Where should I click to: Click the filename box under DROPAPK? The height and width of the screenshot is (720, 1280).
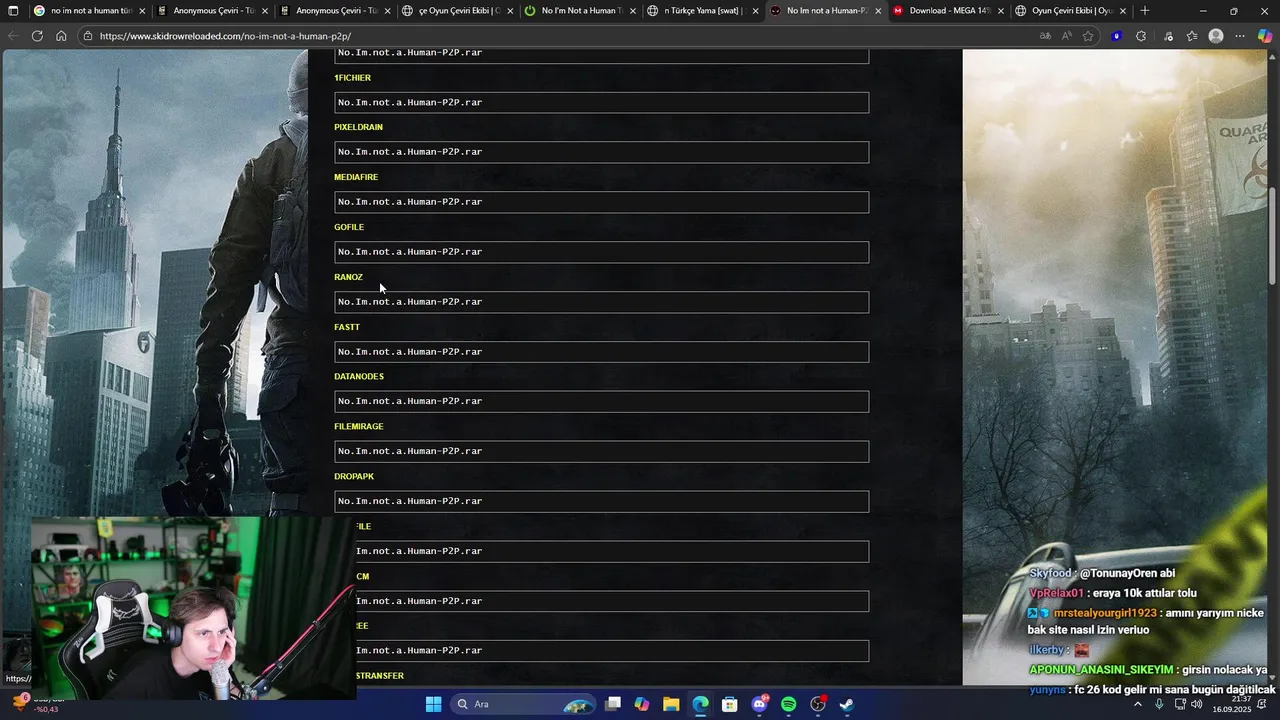point(601,501)
